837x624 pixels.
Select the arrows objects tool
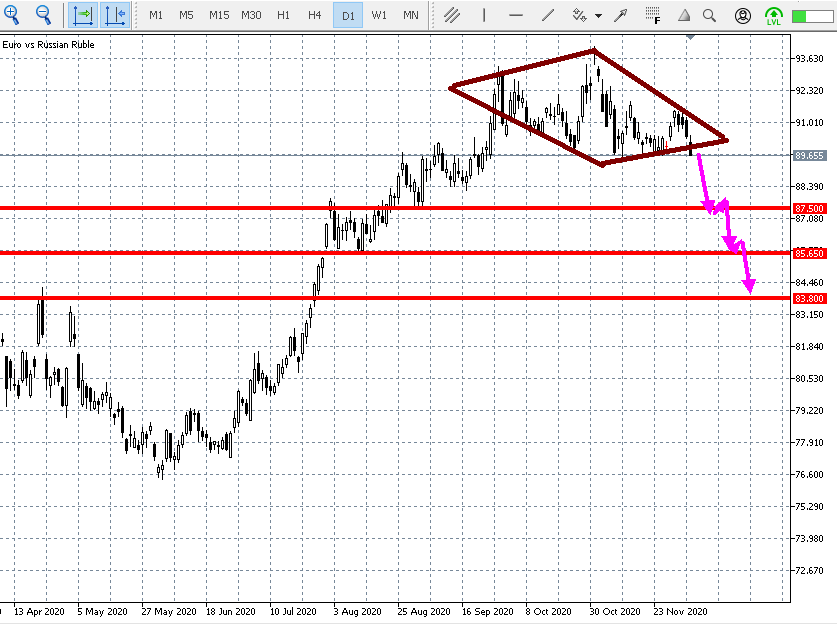tap(579, 15)
